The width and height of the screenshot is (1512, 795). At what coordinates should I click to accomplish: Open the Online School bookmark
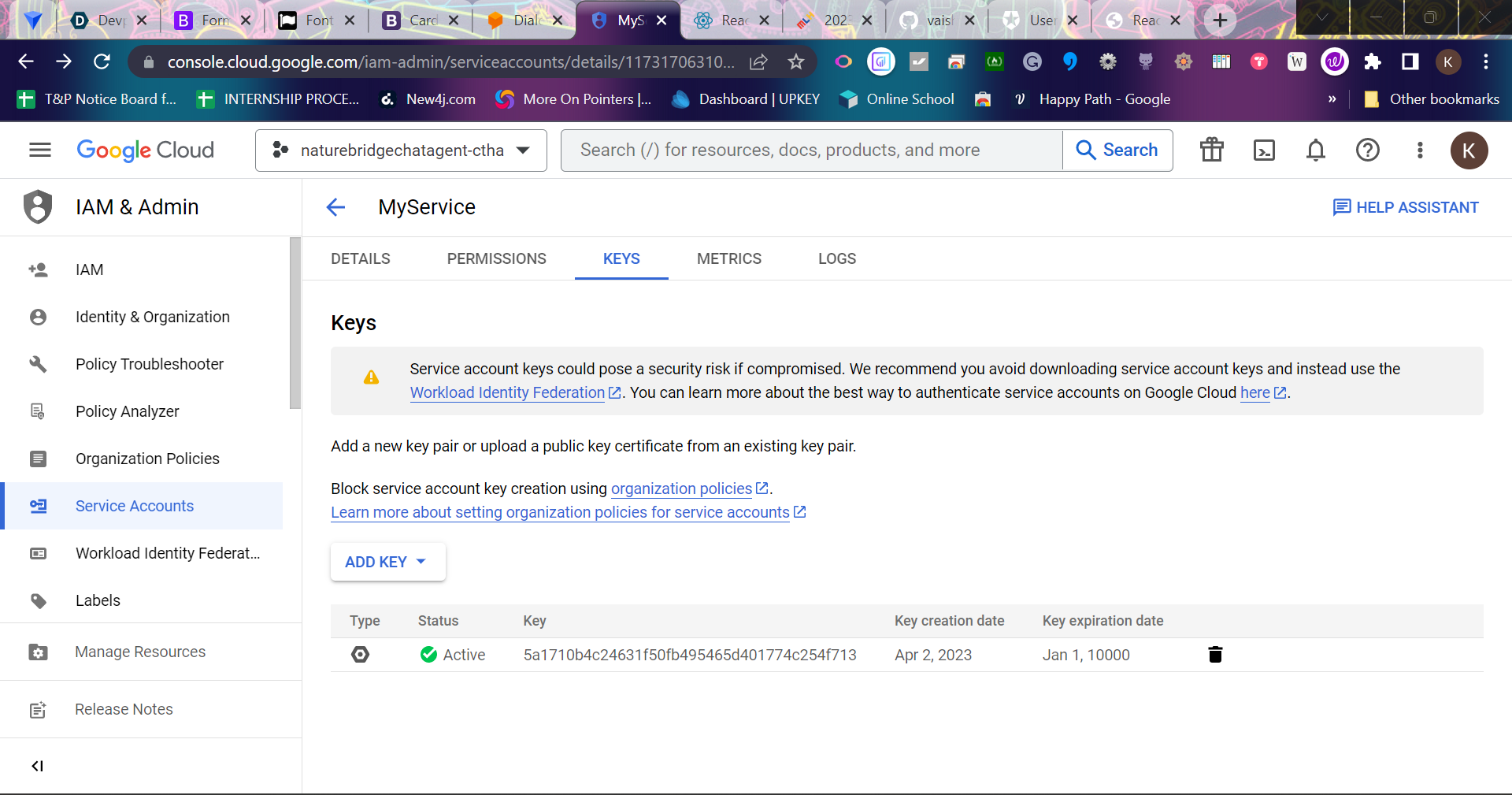(897, 99)
